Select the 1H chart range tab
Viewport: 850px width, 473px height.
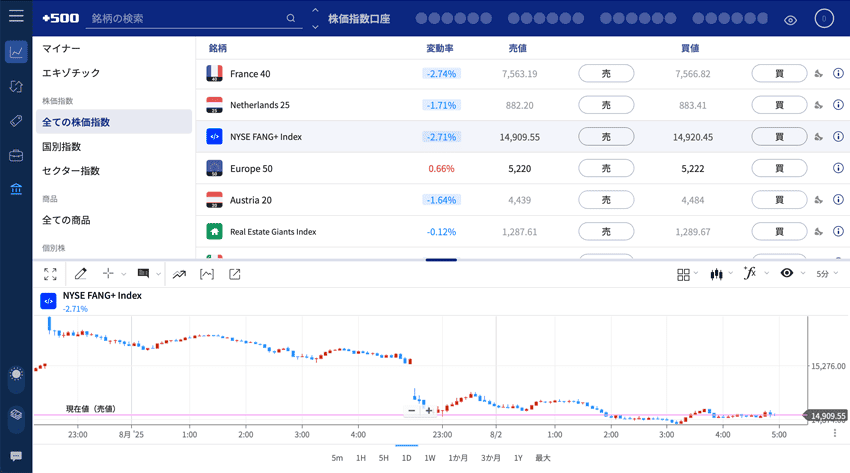pyautogui.click(x=360, y=458)
